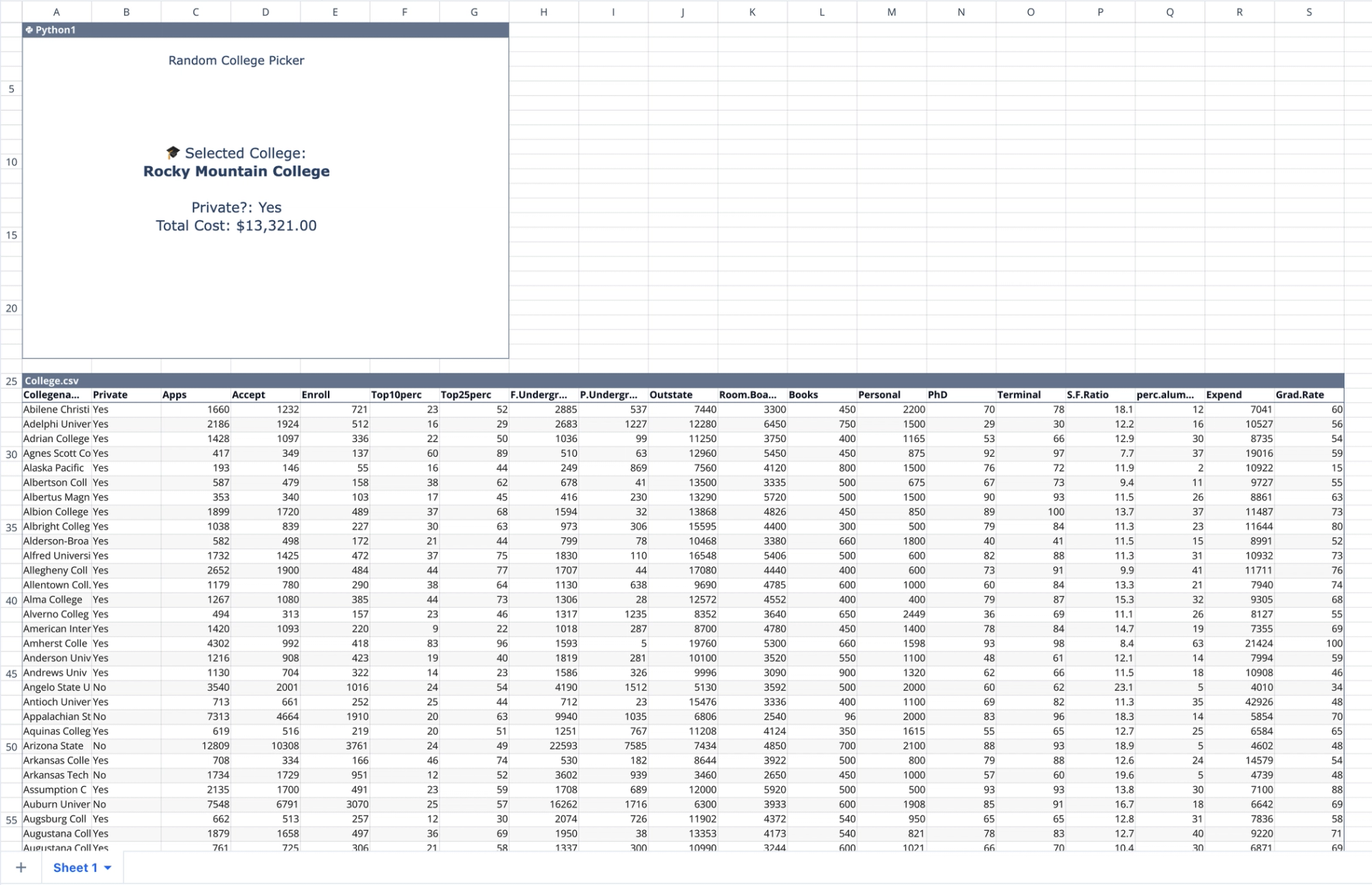This screenshot has width=1372, height=885.
Task: Select column H header
Action: pos(543,12)
